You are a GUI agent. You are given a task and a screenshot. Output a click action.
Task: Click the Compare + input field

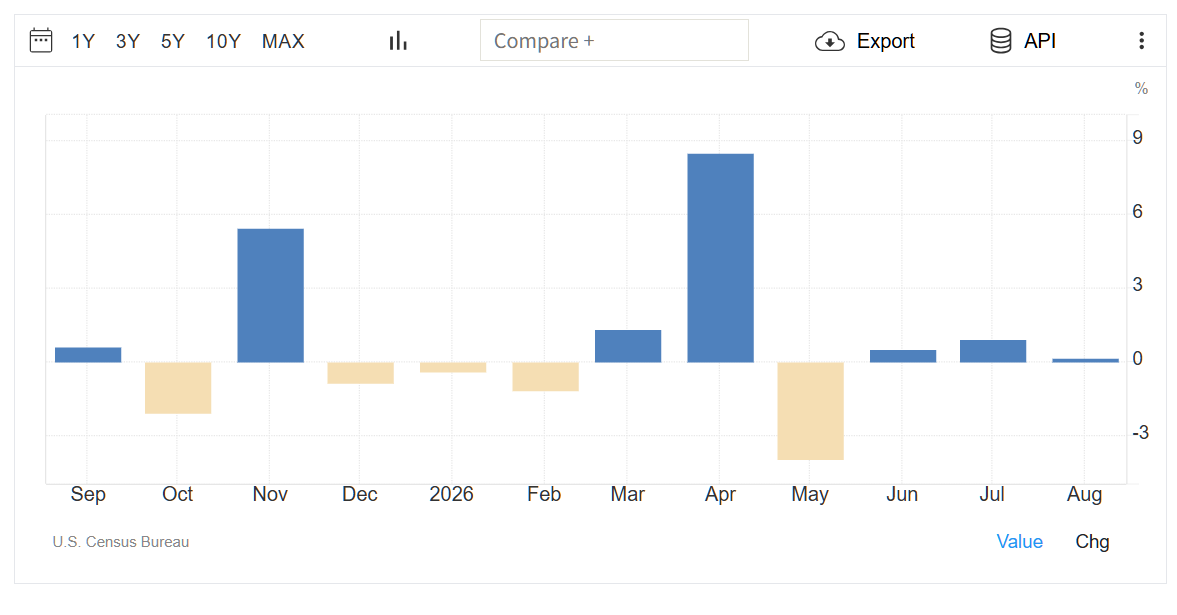(x=614, y=41)
